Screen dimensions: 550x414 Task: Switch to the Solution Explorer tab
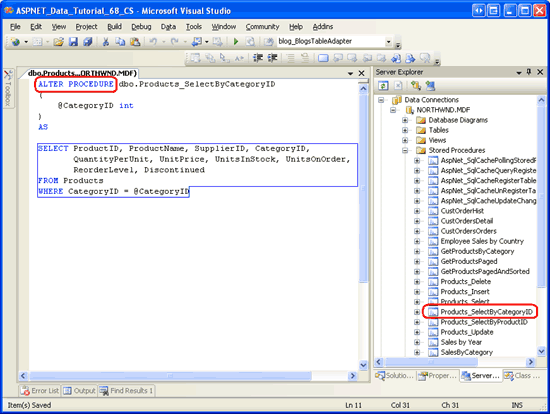(394, 376)
